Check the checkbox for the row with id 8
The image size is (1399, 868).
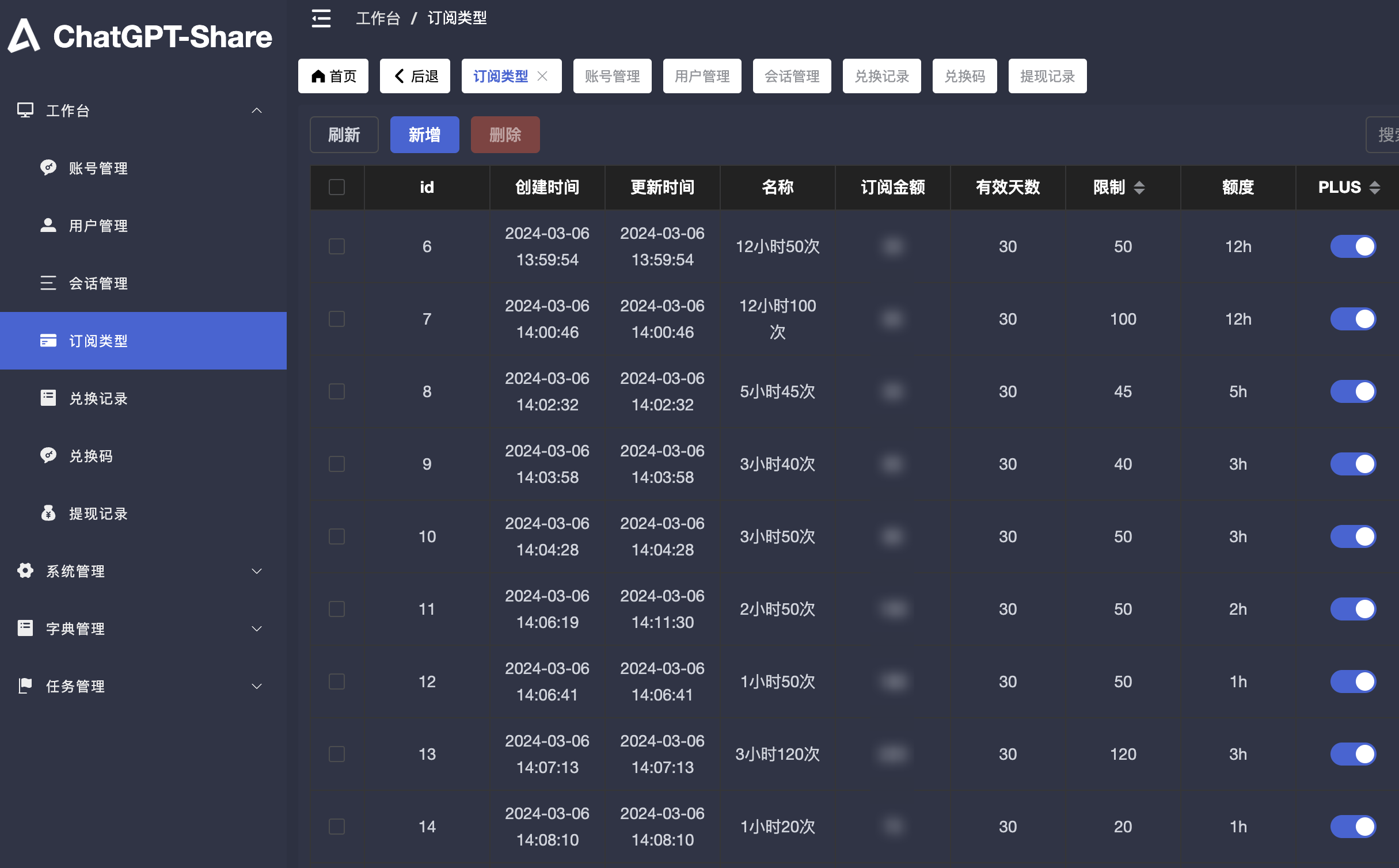click(337, 391)
